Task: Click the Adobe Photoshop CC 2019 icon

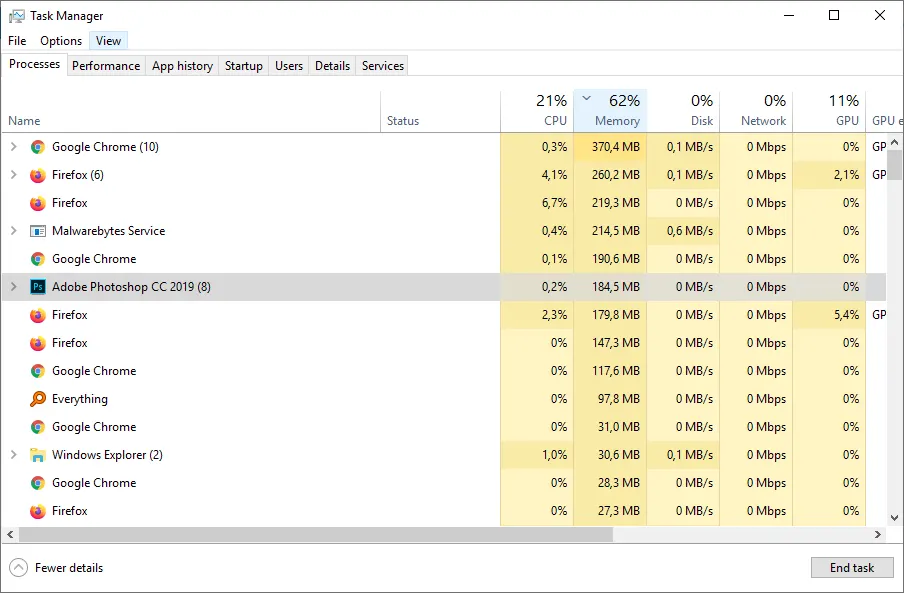Action: click(x=37, y=287)
